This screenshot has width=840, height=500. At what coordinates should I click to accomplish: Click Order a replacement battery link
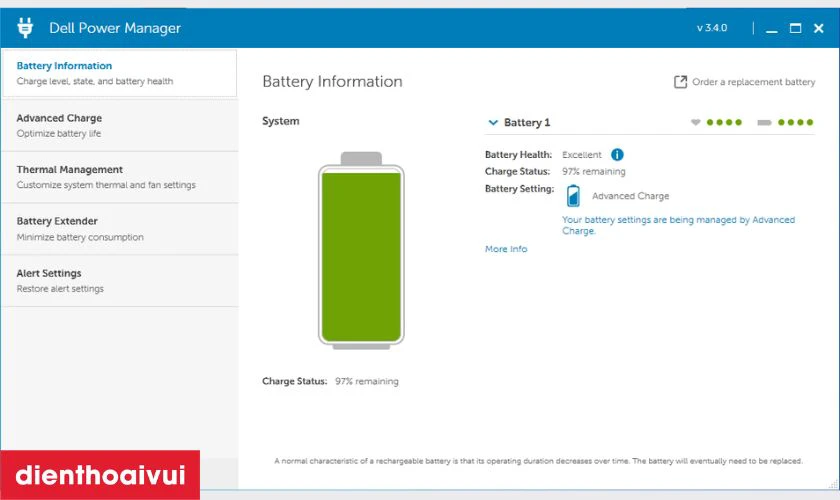point(753,82)
